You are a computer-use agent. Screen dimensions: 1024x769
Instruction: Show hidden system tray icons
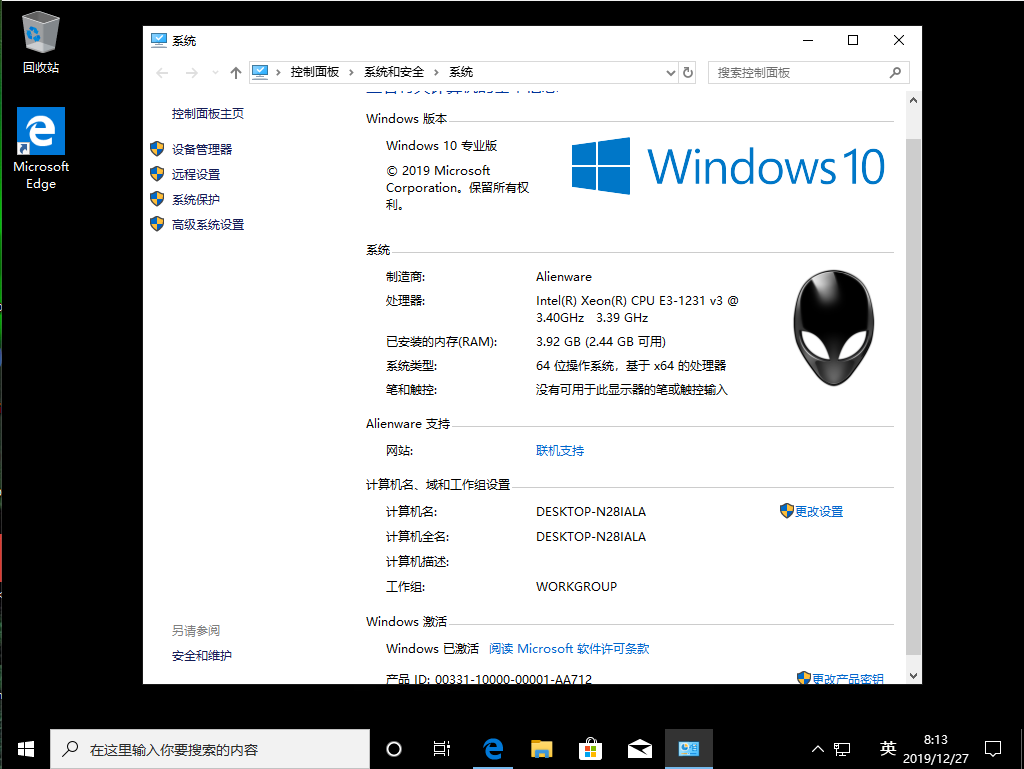coord(817,749)
